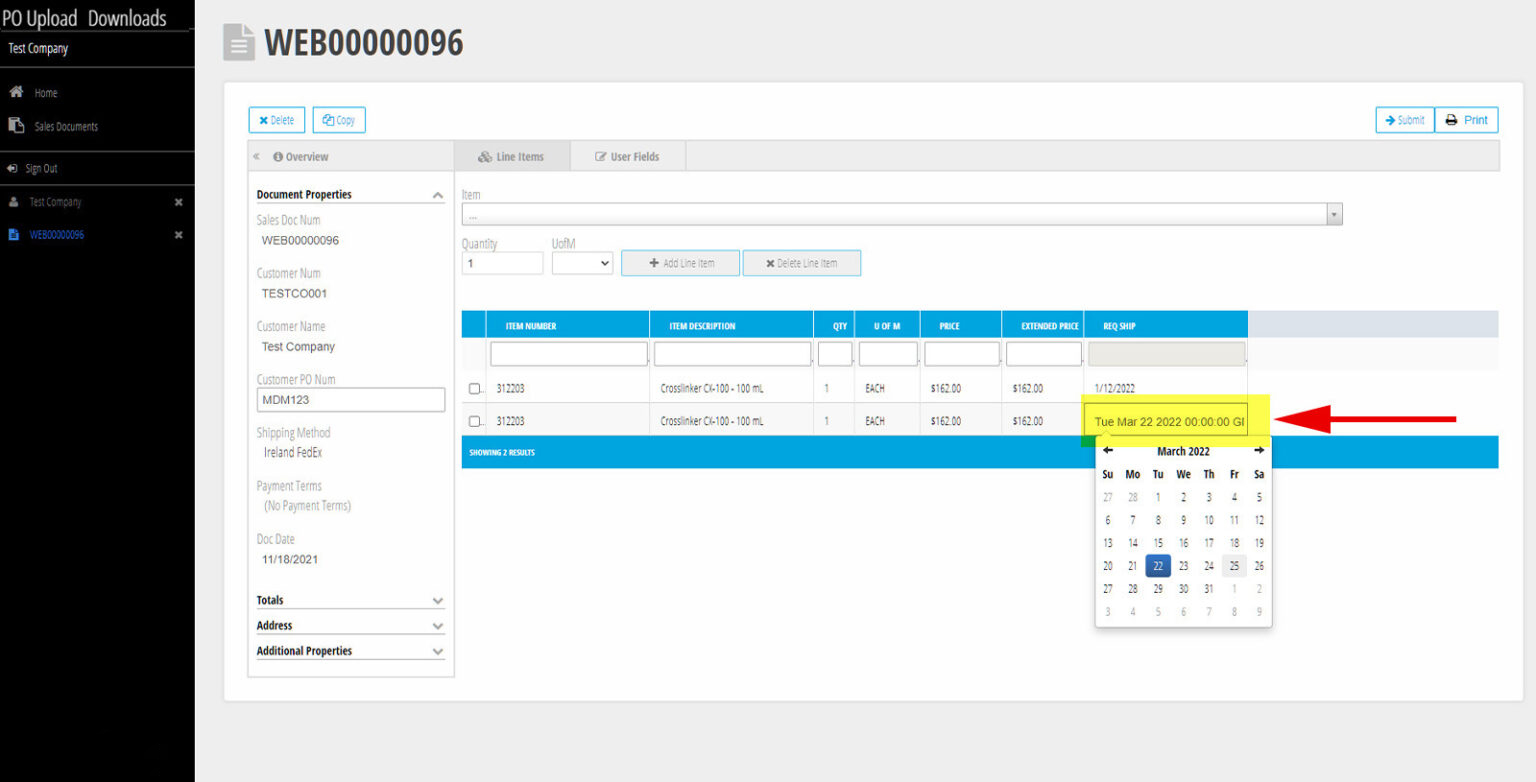Click the Delete button
Viewport: 1536px width, 782px height.
point(277,120)
